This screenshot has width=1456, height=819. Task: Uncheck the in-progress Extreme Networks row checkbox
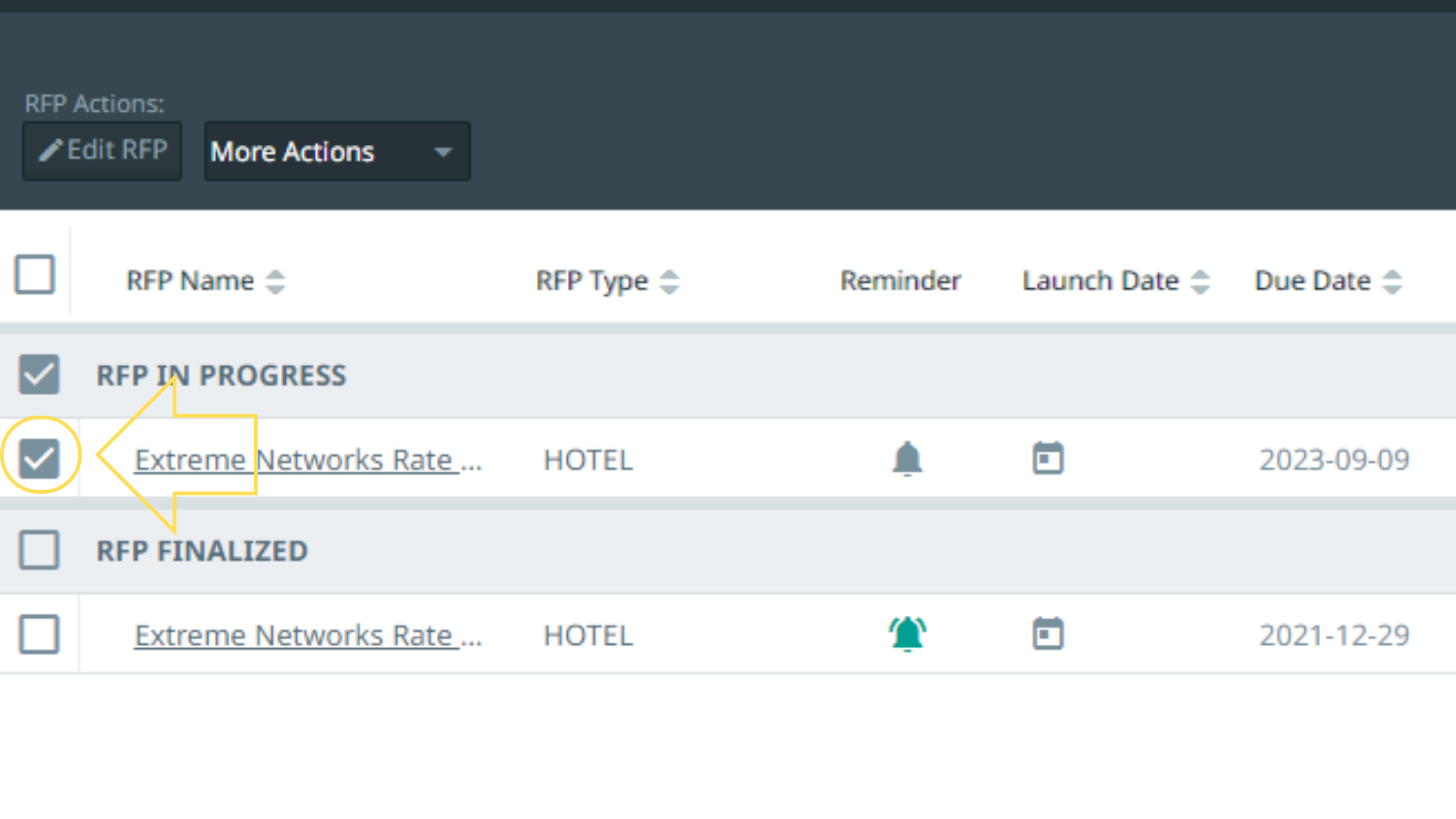(39, 458)
